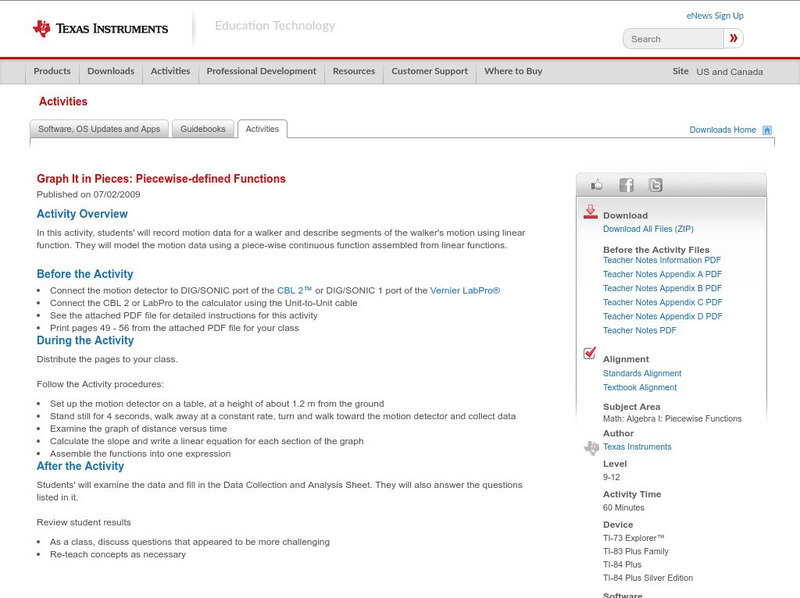Click the After the Activity heading
The width and height of the screenshot is (800, 598).
pyautogui.click(x=80, y=466)
